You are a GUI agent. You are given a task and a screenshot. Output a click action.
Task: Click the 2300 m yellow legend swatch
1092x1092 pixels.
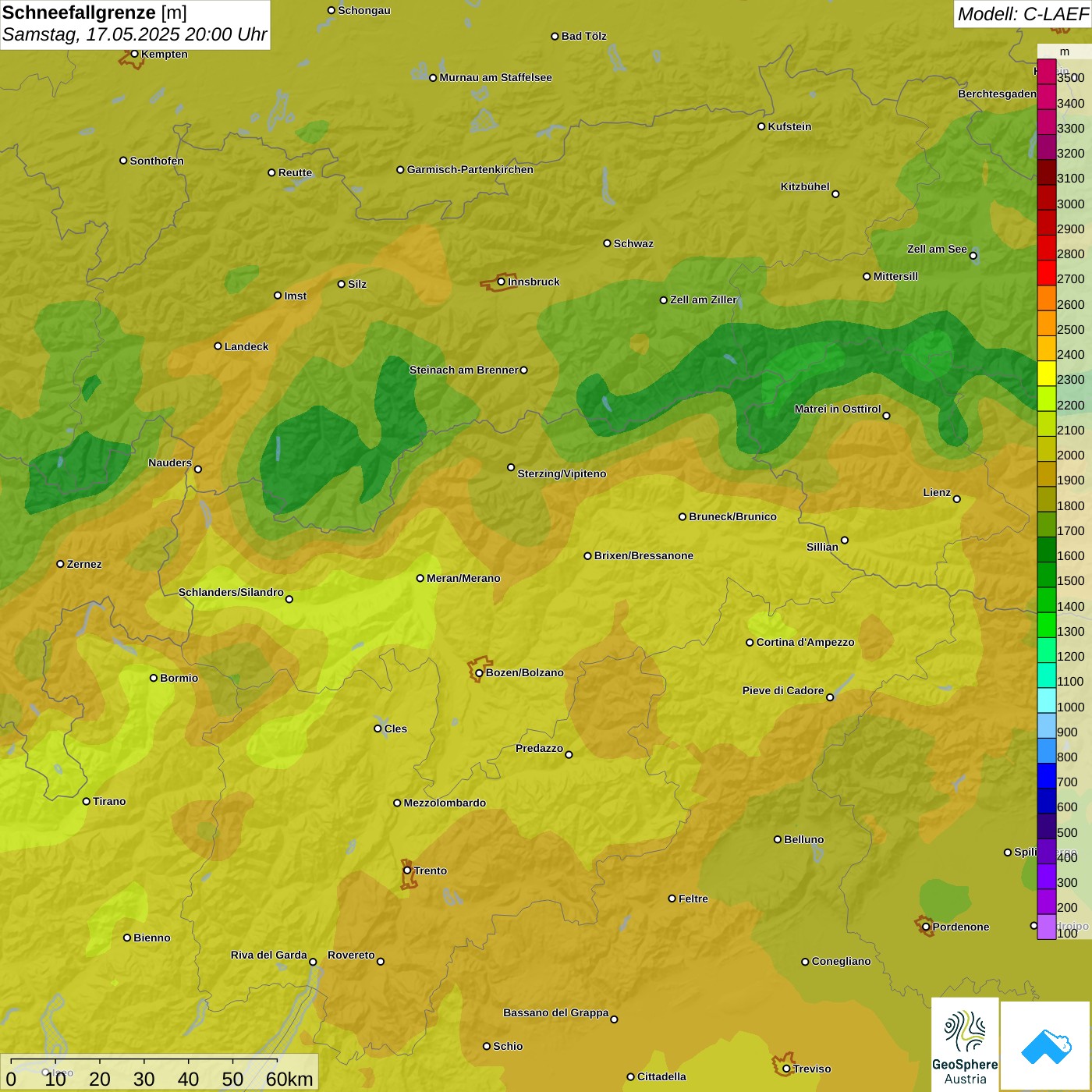click(x=1046, y=374)
